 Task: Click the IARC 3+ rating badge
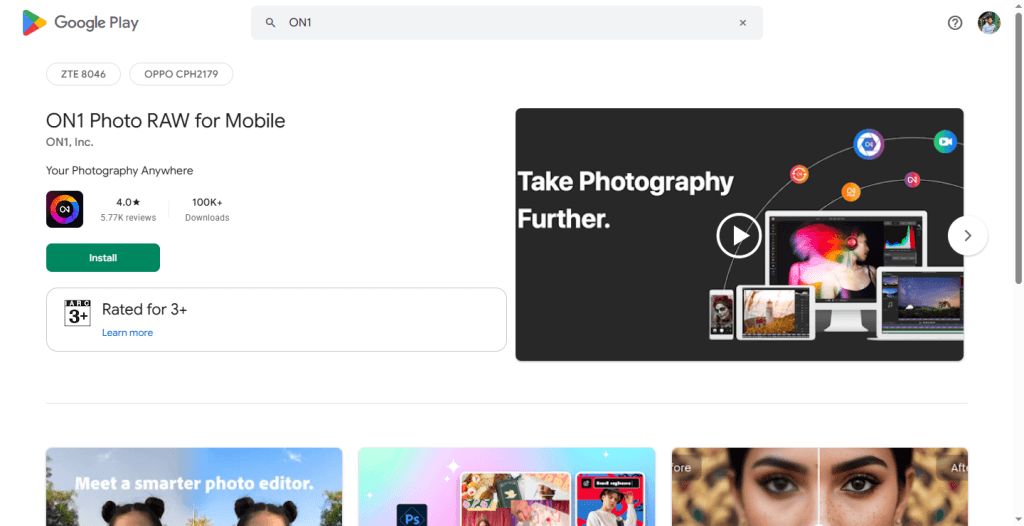tap(78, 313)
